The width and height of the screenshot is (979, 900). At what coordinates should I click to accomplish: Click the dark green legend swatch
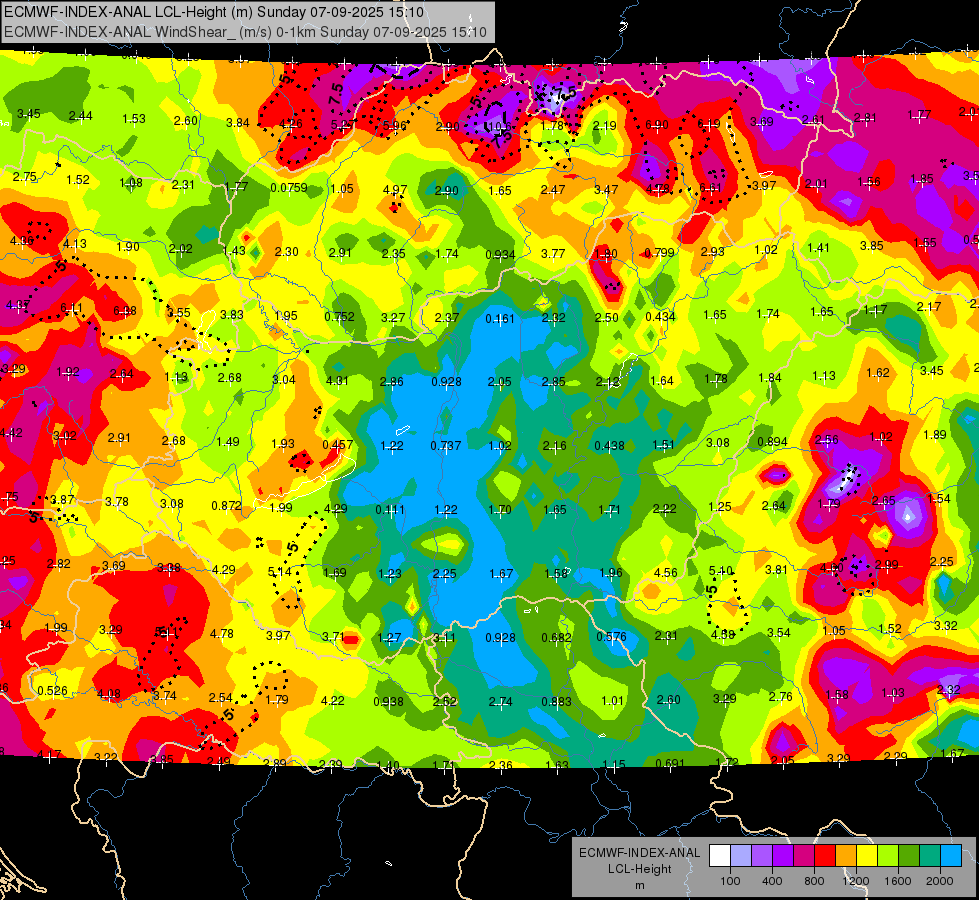pyautogui.click(x=909, y=855)
